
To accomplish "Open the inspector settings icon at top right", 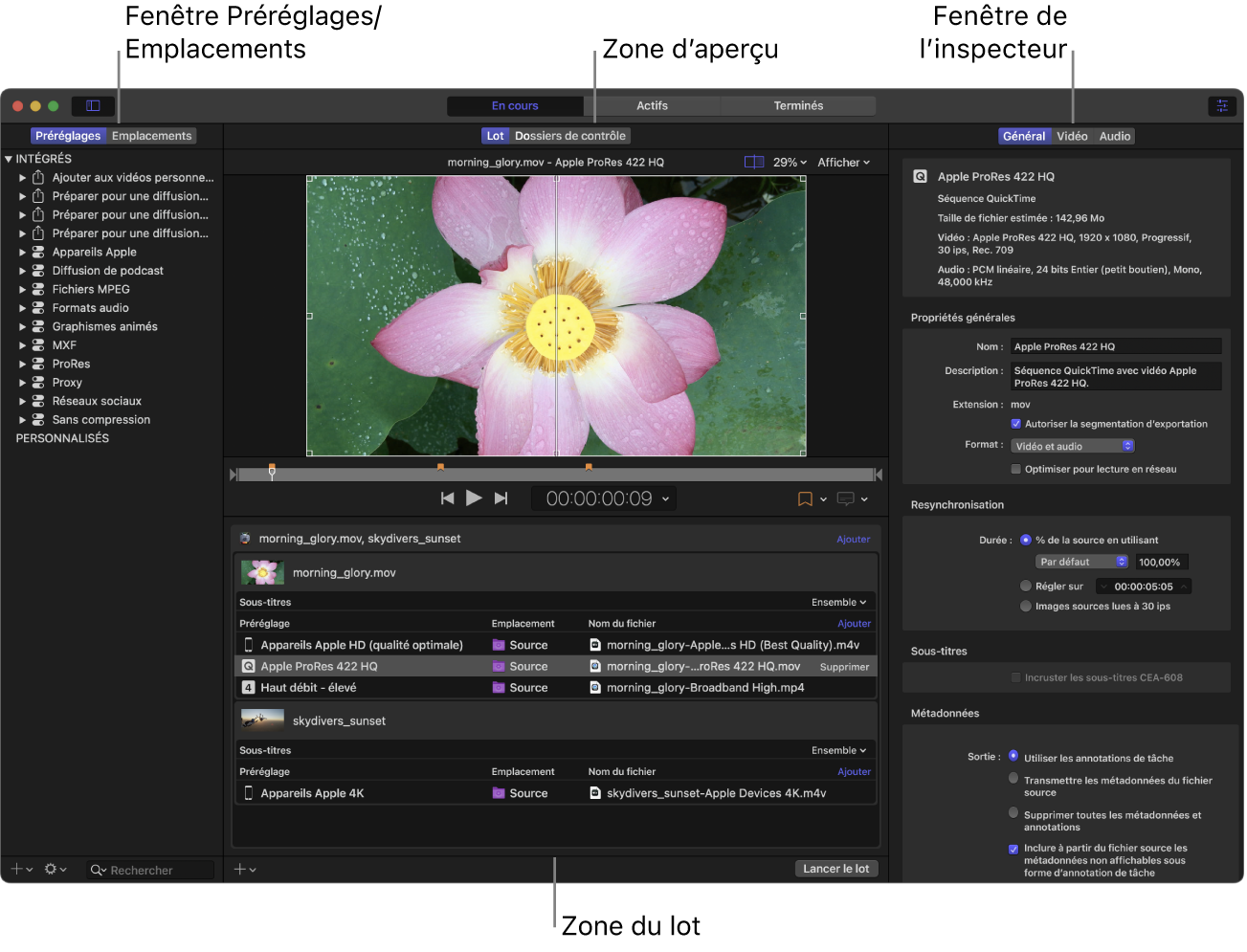I will (x=1221, y=106).
